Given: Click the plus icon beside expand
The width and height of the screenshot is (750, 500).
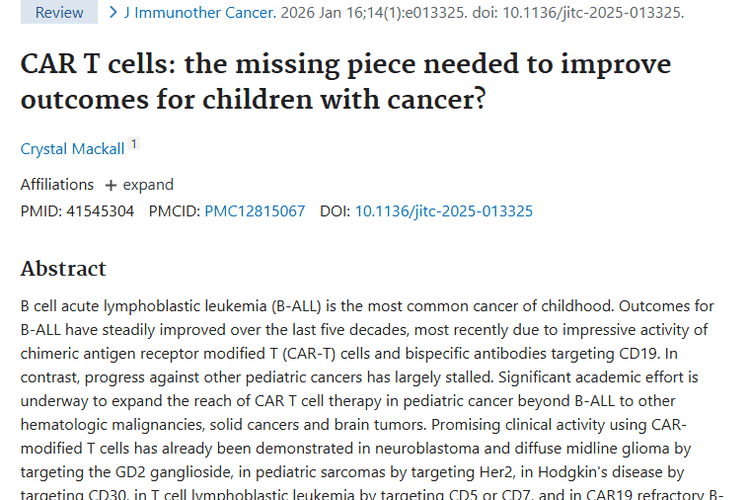Looking at the screenshot, I should [x=111, y=185].
